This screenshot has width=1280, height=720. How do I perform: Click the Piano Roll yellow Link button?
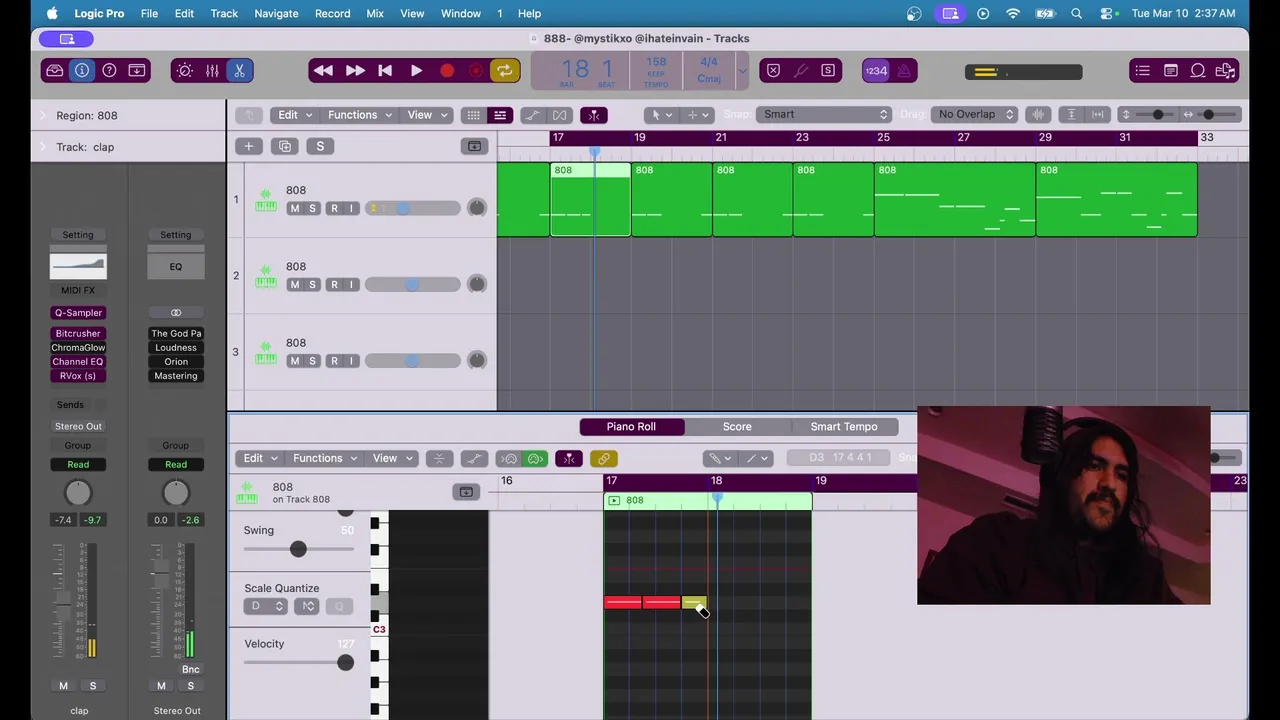[603, 458]
